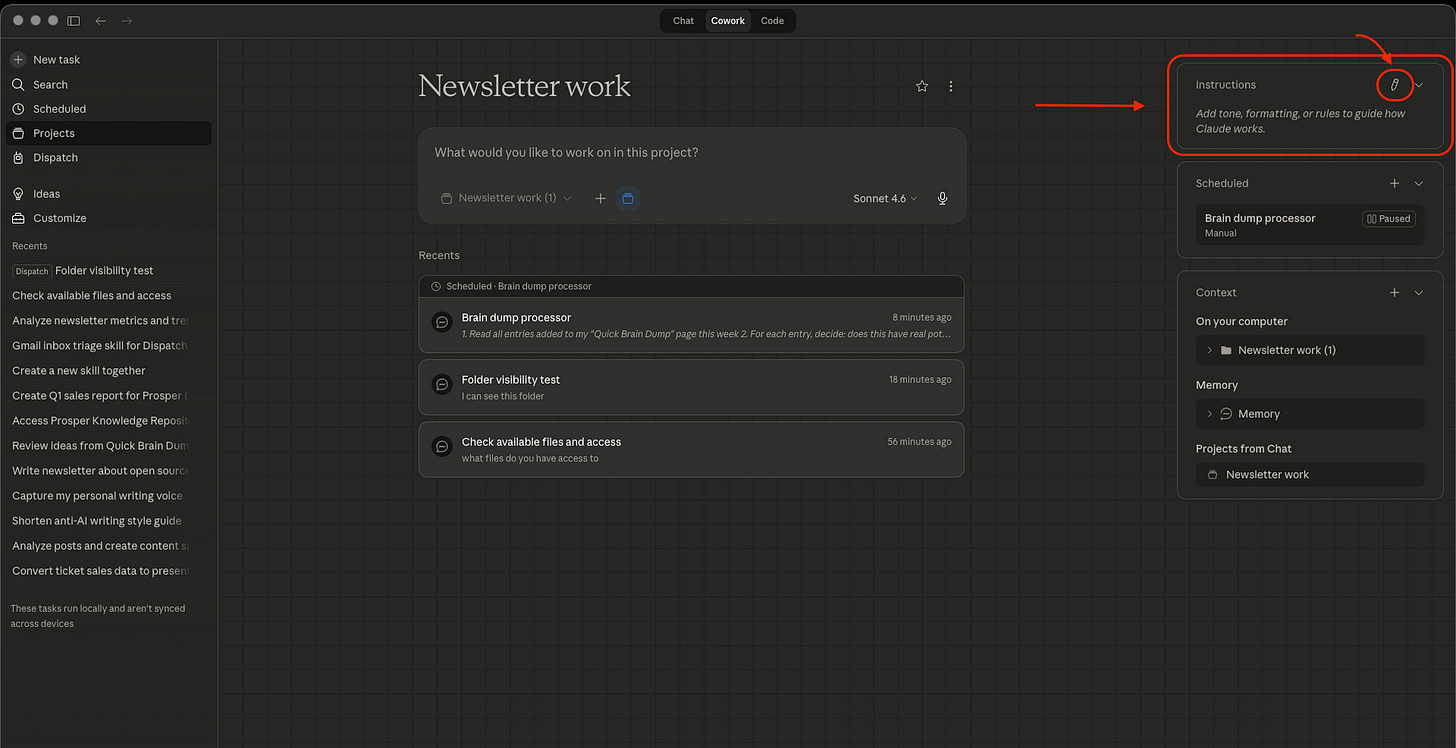Switch to the Chat tab

[x=684, y=21]
